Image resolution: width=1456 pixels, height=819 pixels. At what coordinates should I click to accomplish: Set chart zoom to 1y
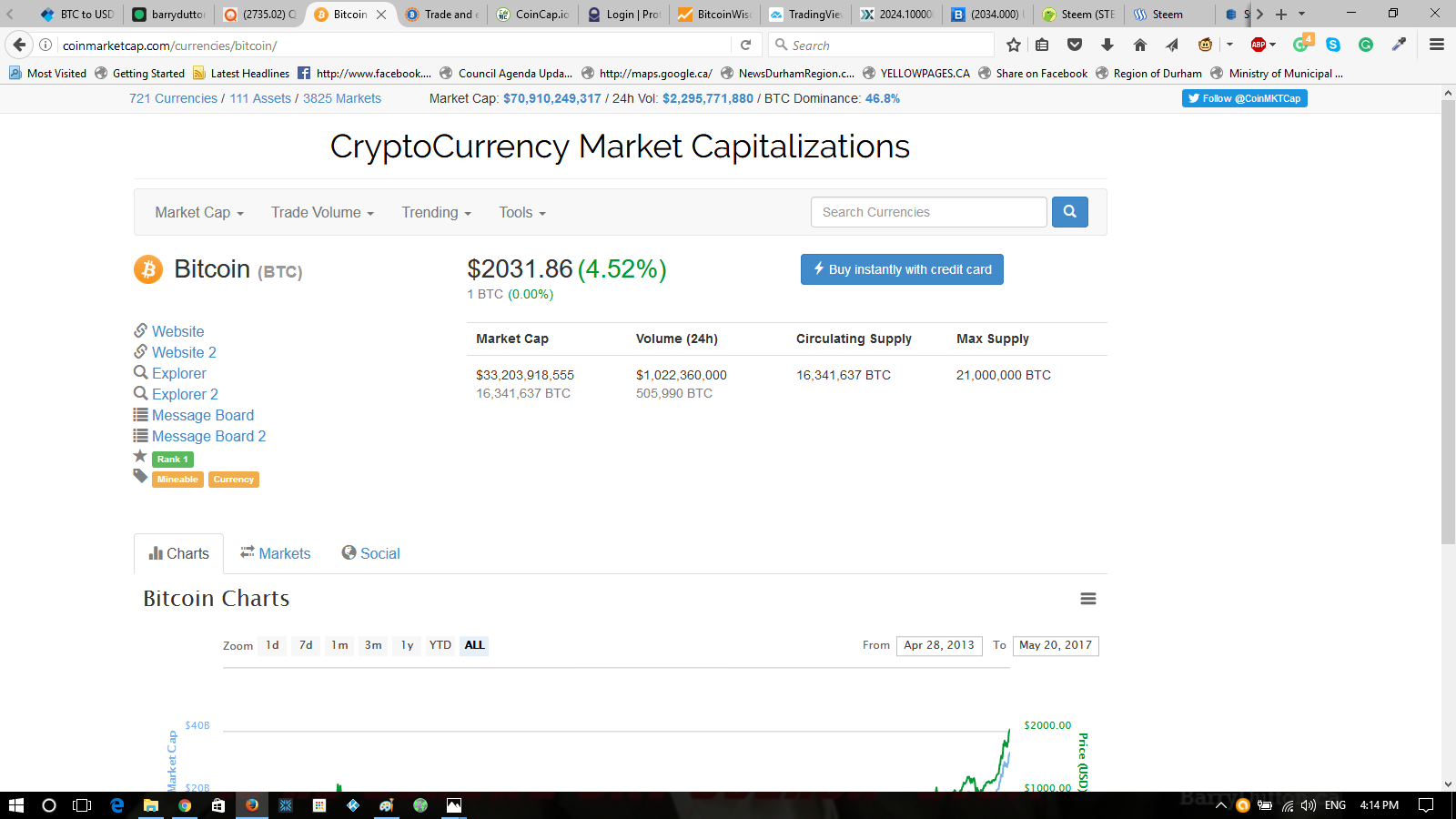click(407, 645)
